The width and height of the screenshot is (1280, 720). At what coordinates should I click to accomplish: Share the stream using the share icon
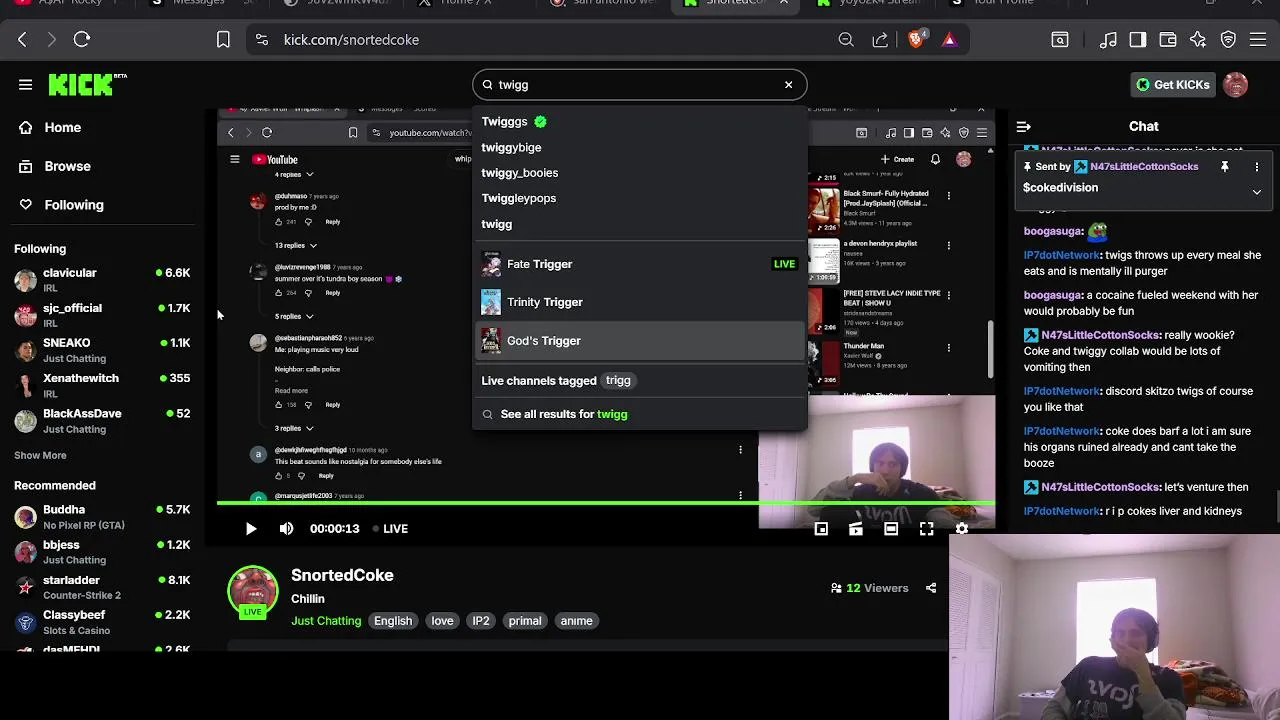931,588
